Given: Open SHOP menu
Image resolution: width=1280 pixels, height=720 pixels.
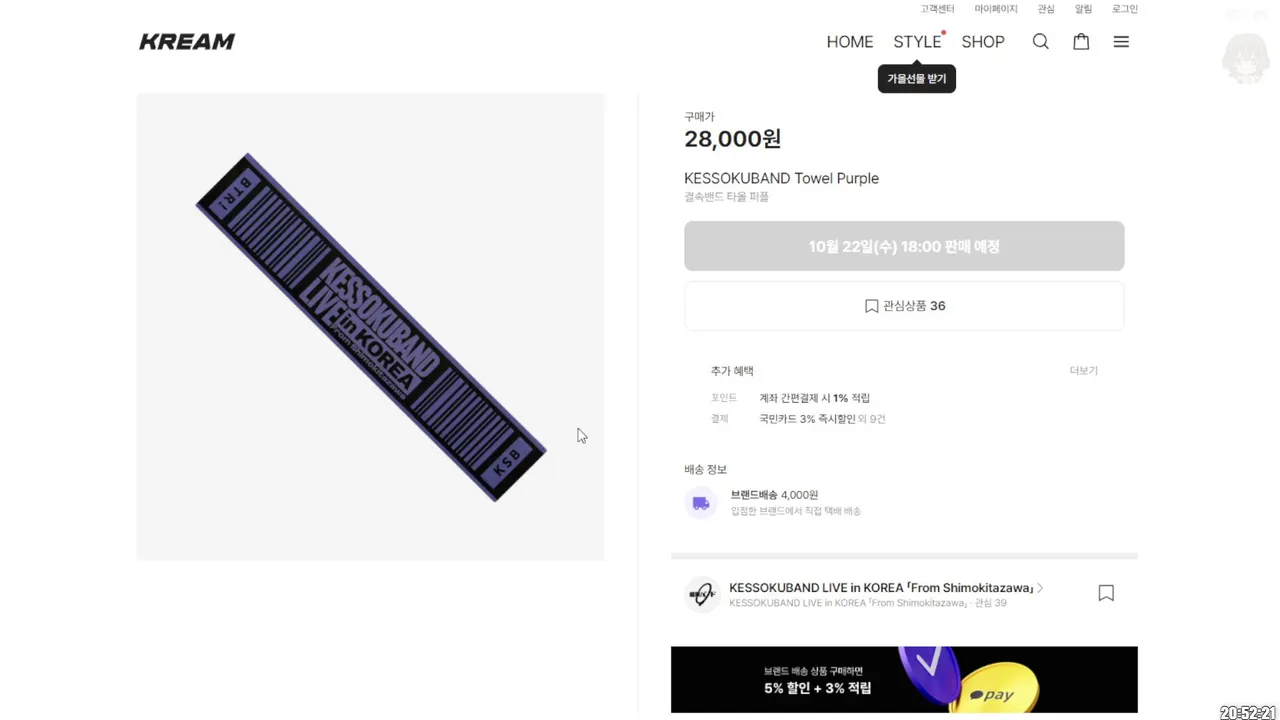Looking at the screenshot, I should click(983, 42).
